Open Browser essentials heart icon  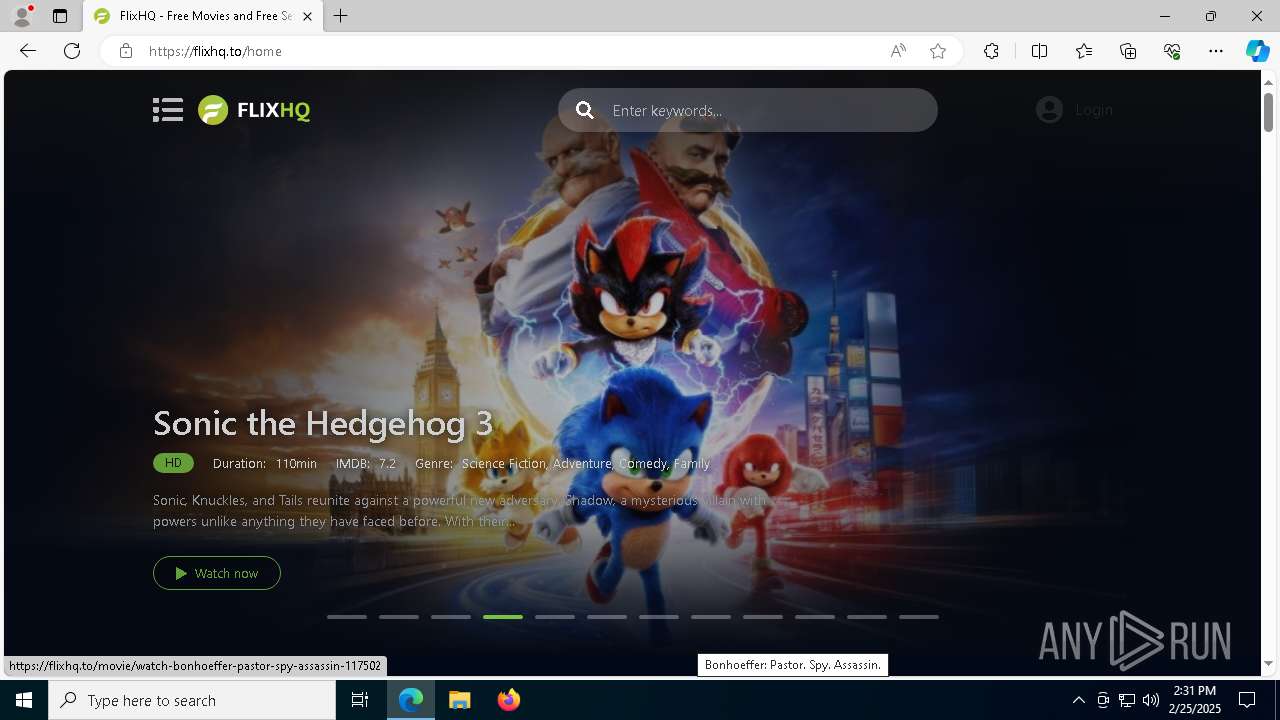pyautogui.click(x=1172, y=51)
